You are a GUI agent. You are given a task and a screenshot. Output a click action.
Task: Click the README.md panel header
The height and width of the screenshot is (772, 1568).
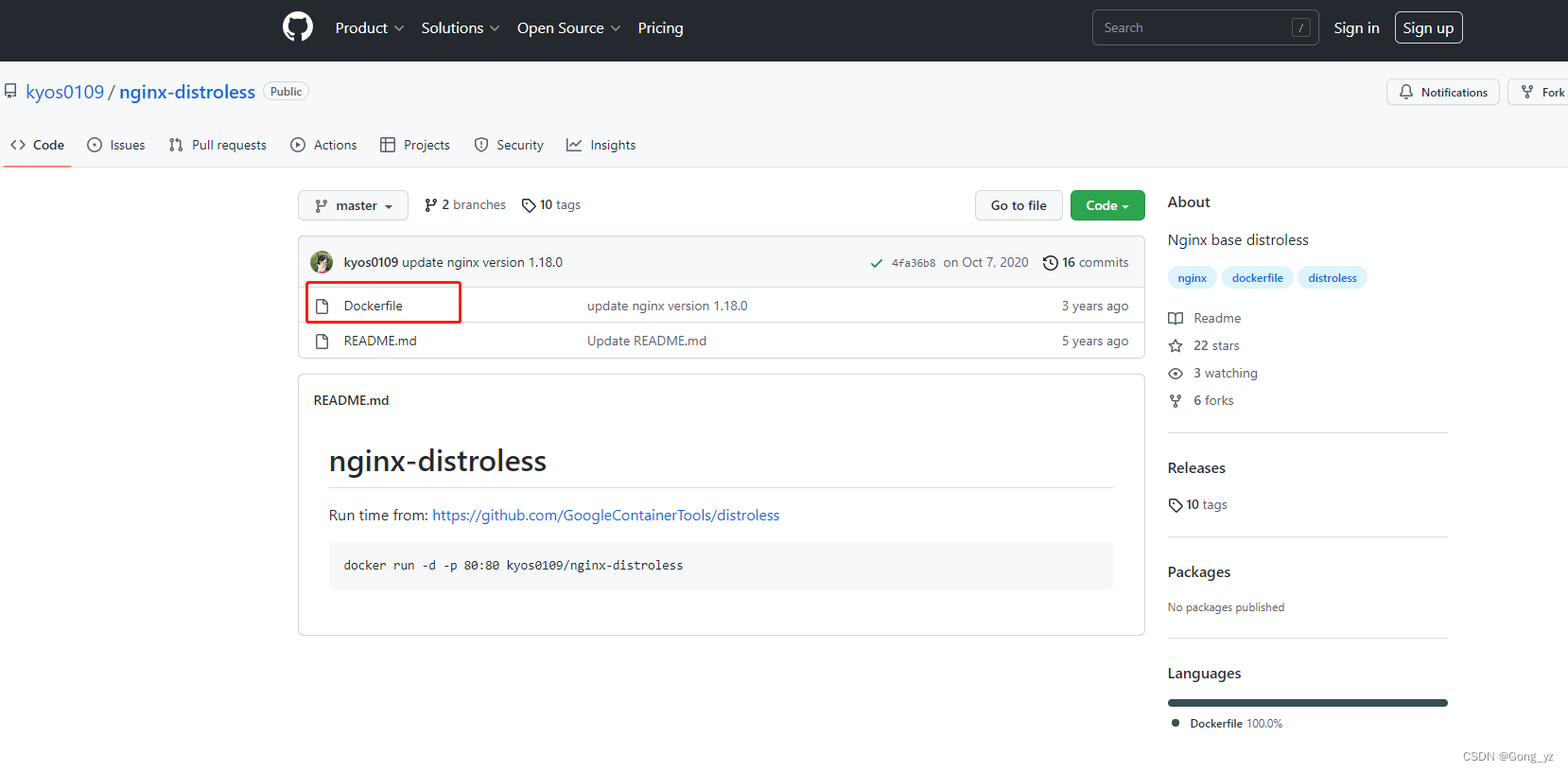tap(352, 400)
